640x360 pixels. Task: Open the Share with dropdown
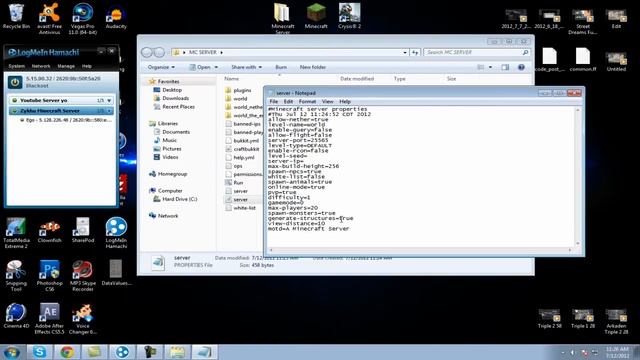(x=247, y=67)
